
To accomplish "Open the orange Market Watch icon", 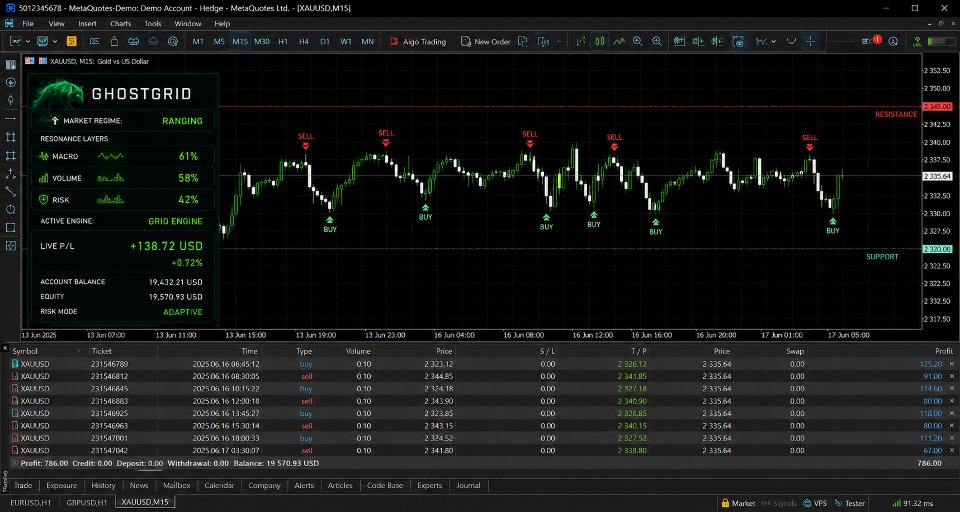I will 72,42.
